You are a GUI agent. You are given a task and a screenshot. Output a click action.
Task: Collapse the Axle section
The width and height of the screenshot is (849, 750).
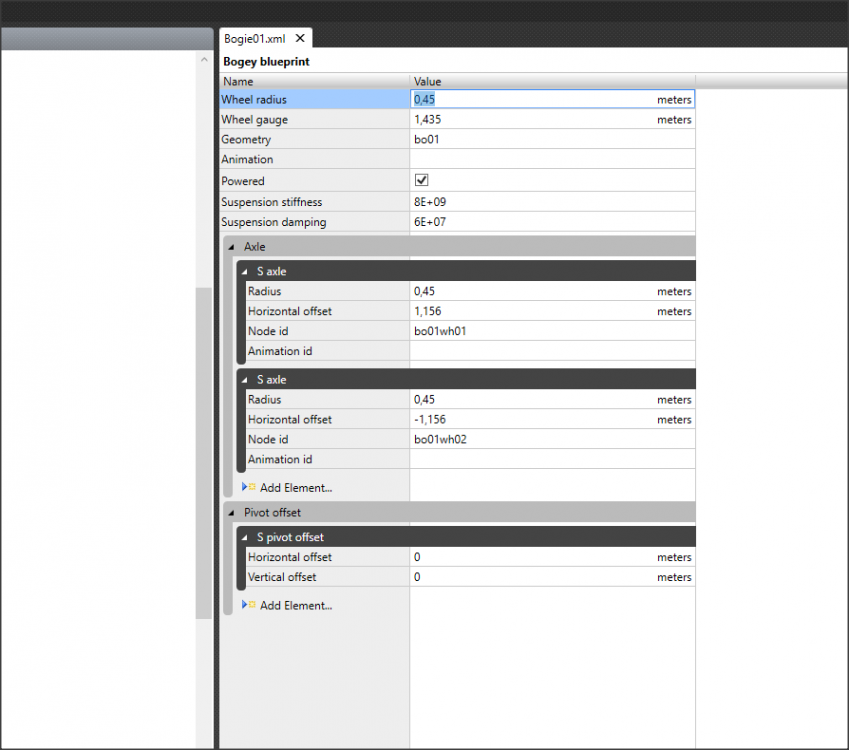coord(231,246)
